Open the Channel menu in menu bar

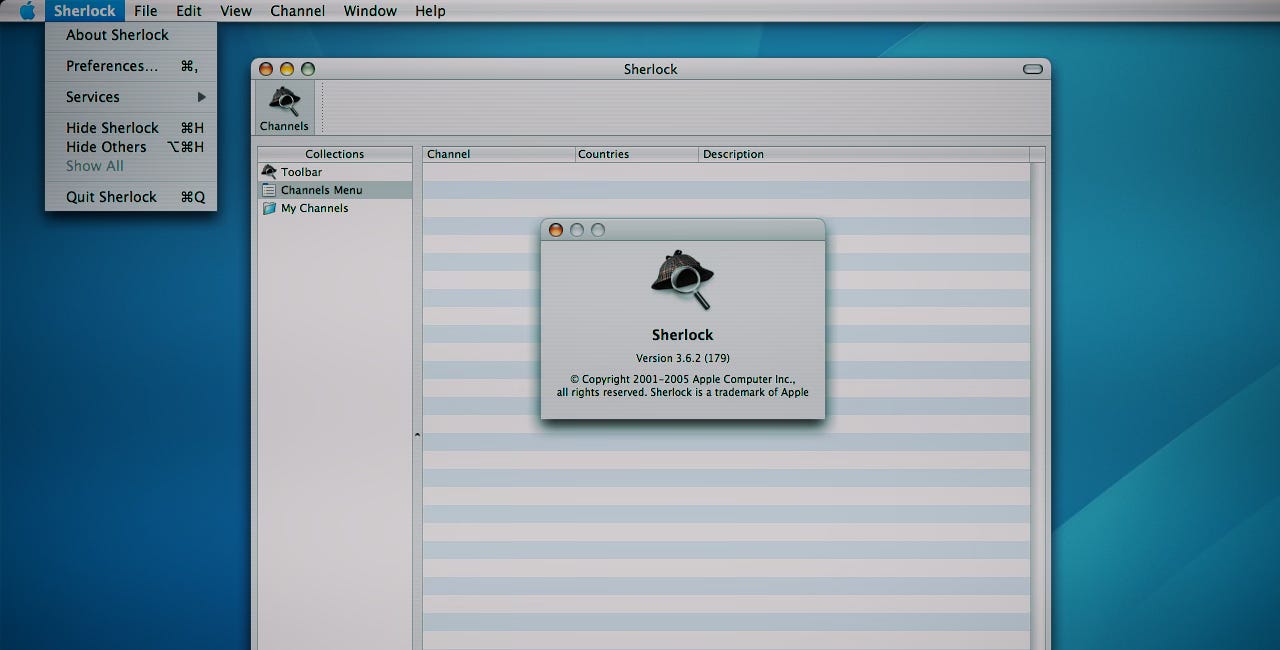point(297,11)
